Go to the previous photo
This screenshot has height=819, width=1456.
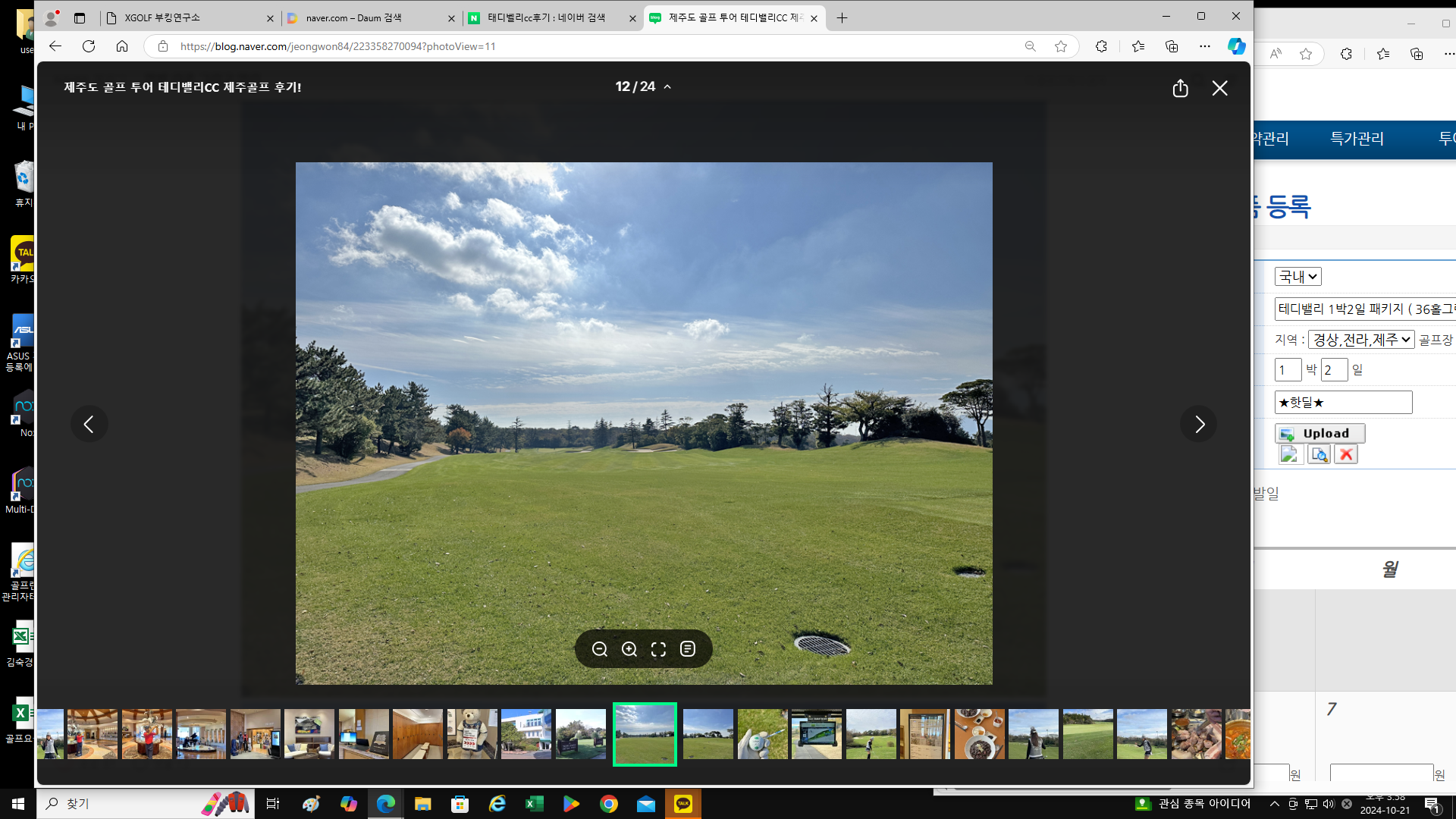89,424
